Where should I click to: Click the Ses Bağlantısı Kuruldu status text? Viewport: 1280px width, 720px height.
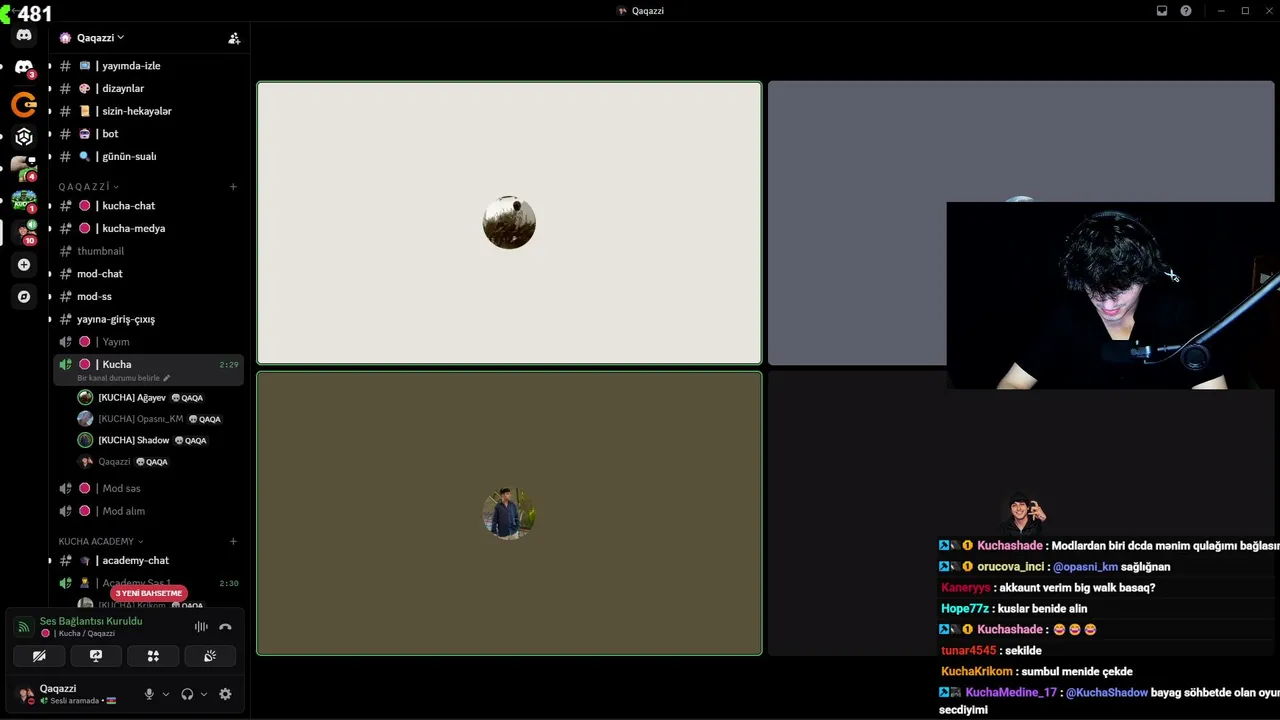[x=91, y=621]
